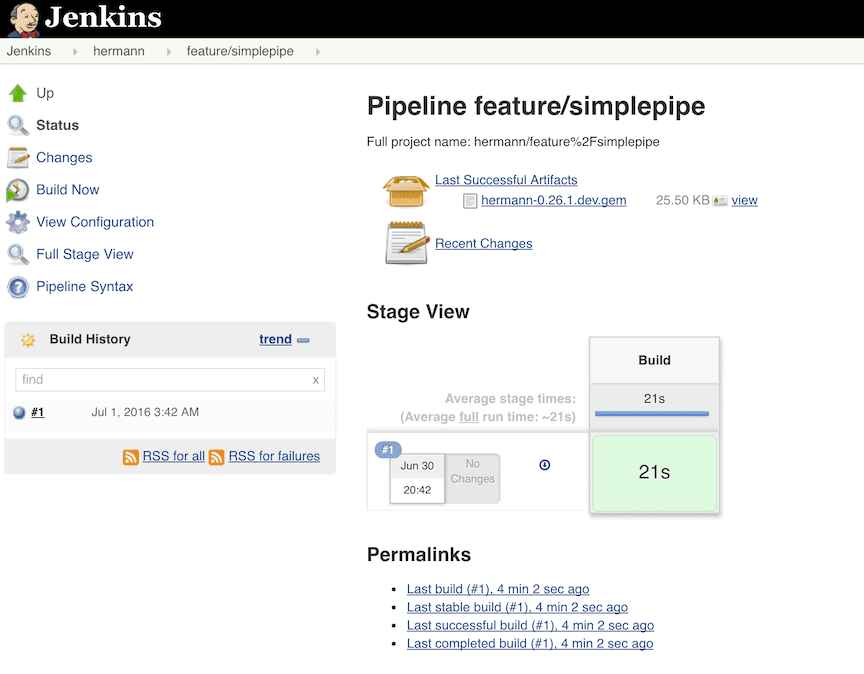Image resolution: width=864 pixels, height=674 pixels.
Task: Click the Pipeline Syntax globe icon
Action: click(20, 286)
